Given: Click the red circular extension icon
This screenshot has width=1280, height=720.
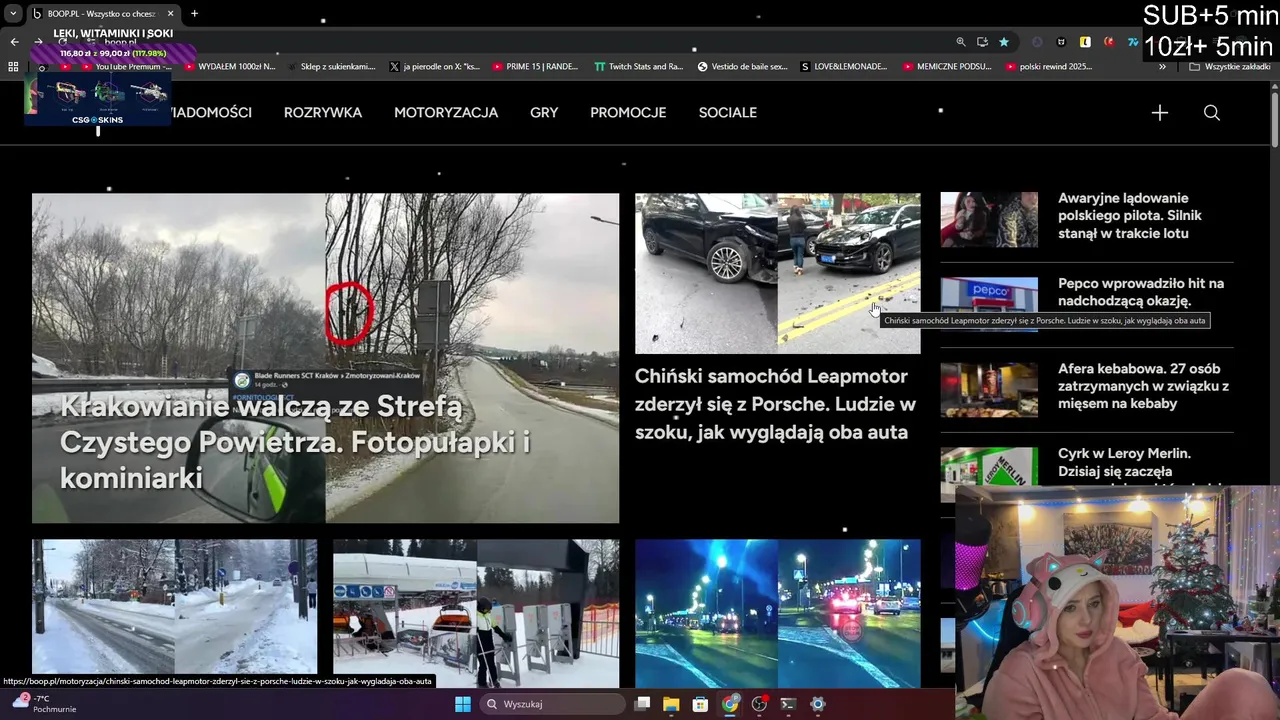Looking at the screenshot, I should click(1109, 42).
